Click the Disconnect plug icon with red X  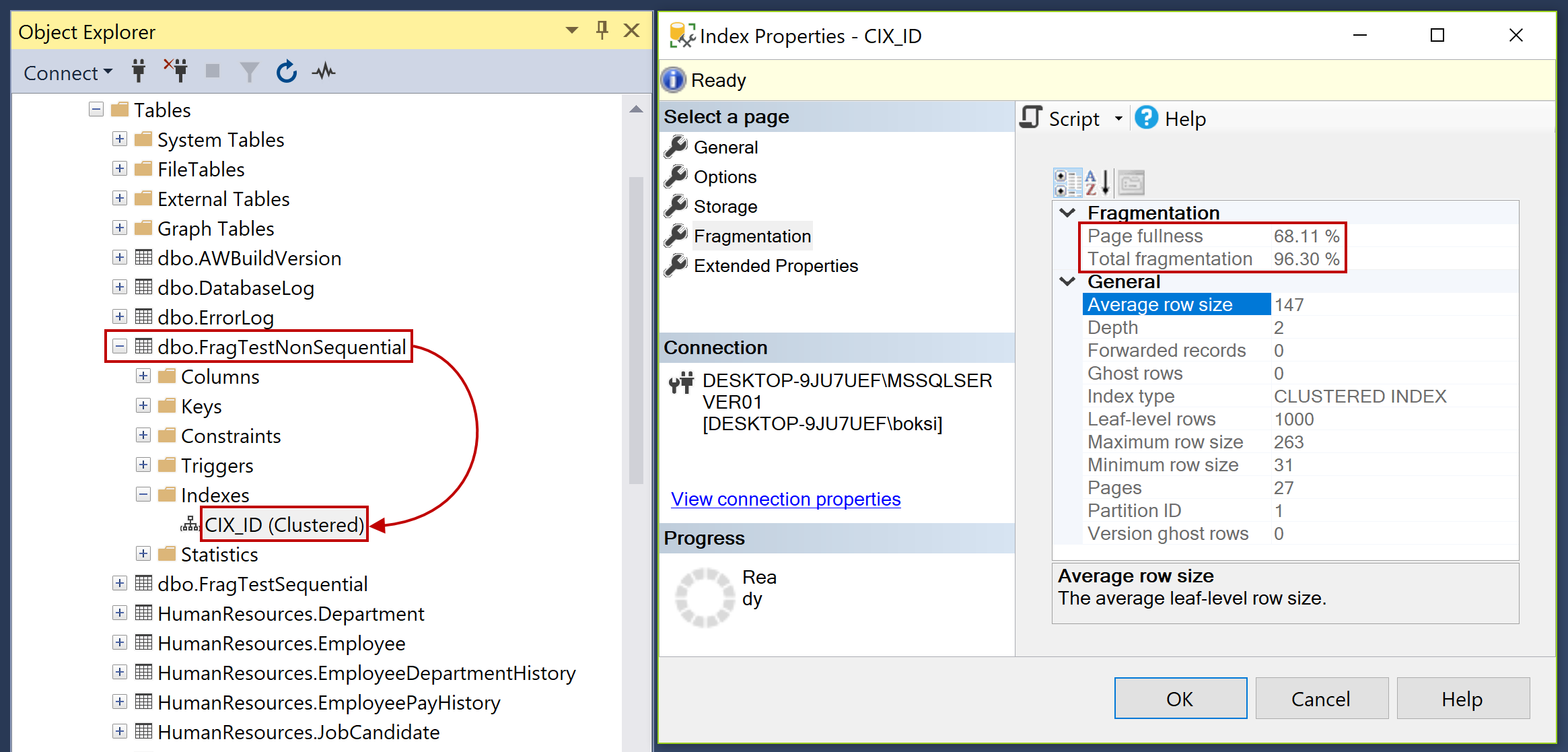point(176,71)
